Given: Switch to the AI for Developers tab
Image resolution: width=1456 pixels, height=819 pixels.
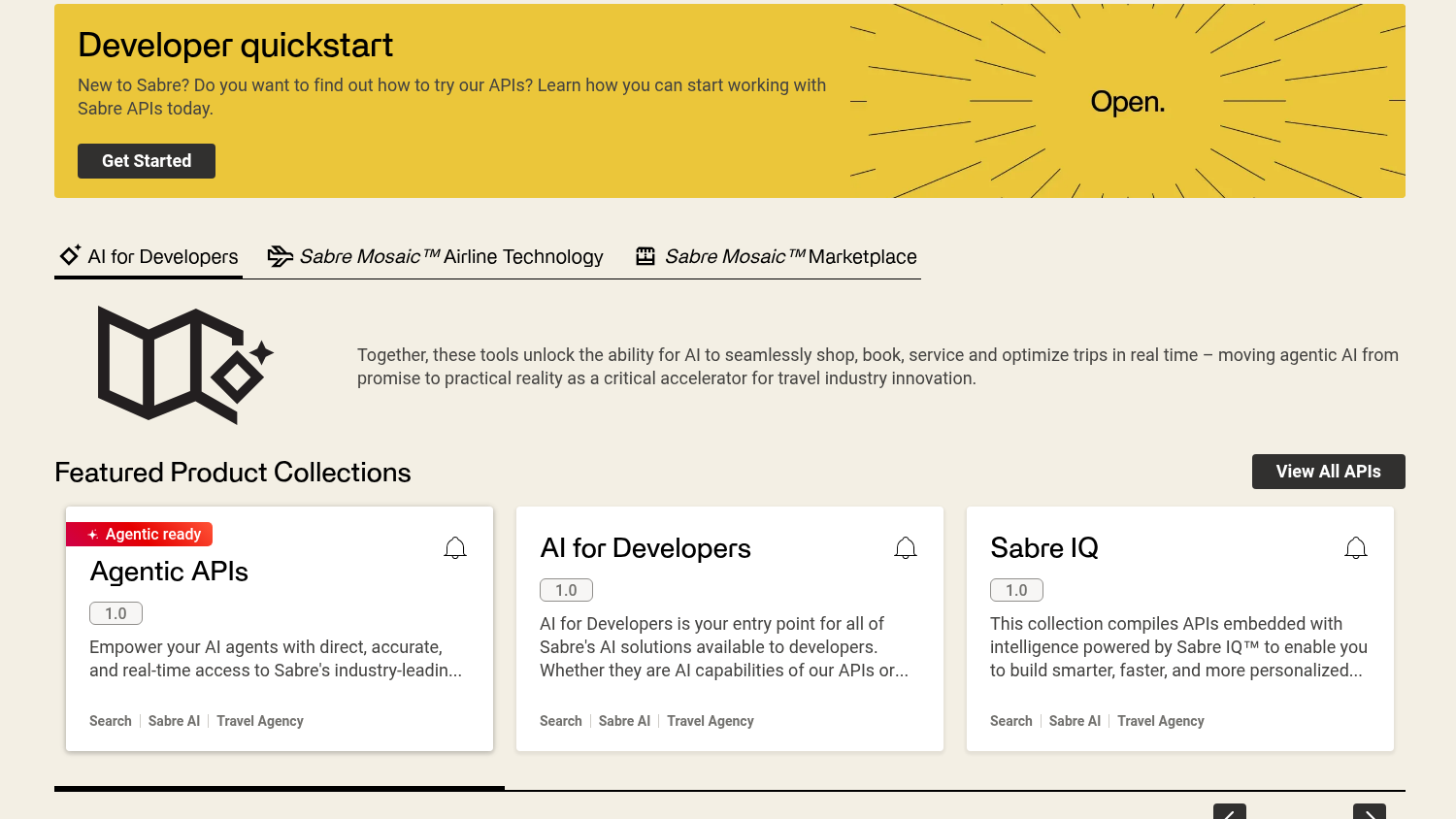Looking at the screenshot, I should (149, 256).
